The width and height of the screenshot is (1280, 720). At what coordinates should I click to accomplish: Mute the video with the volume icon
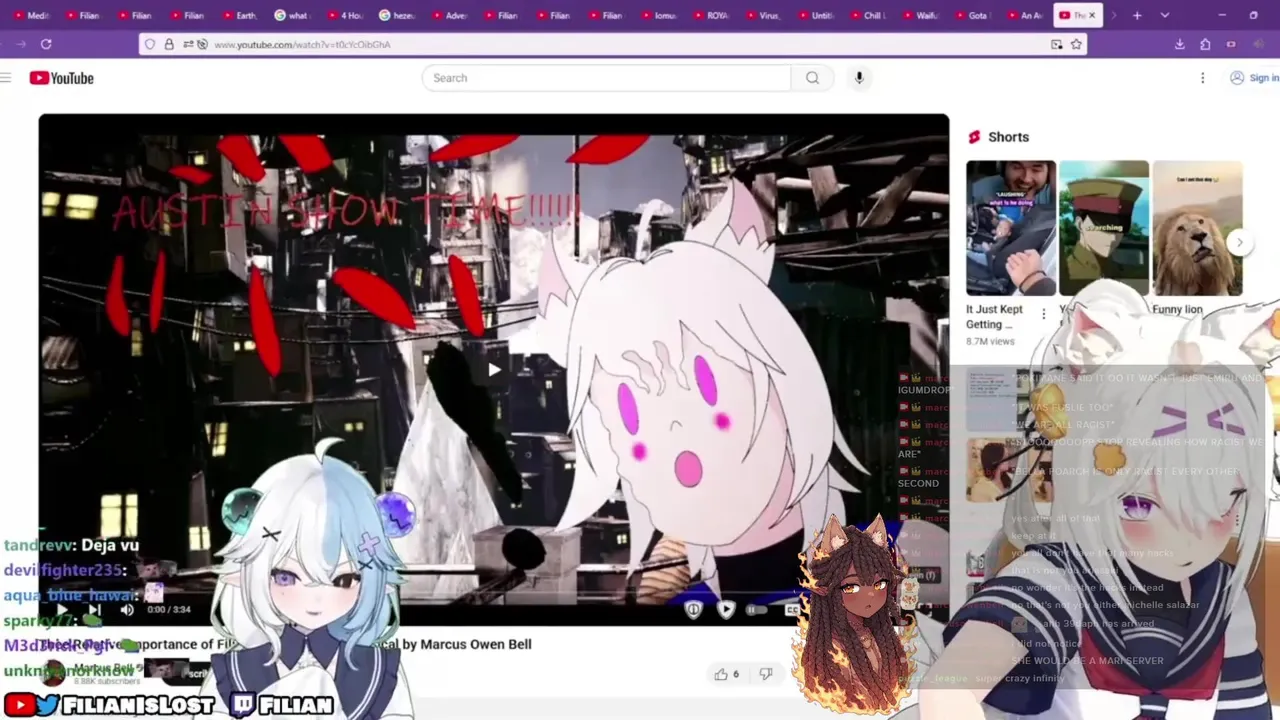127,609
